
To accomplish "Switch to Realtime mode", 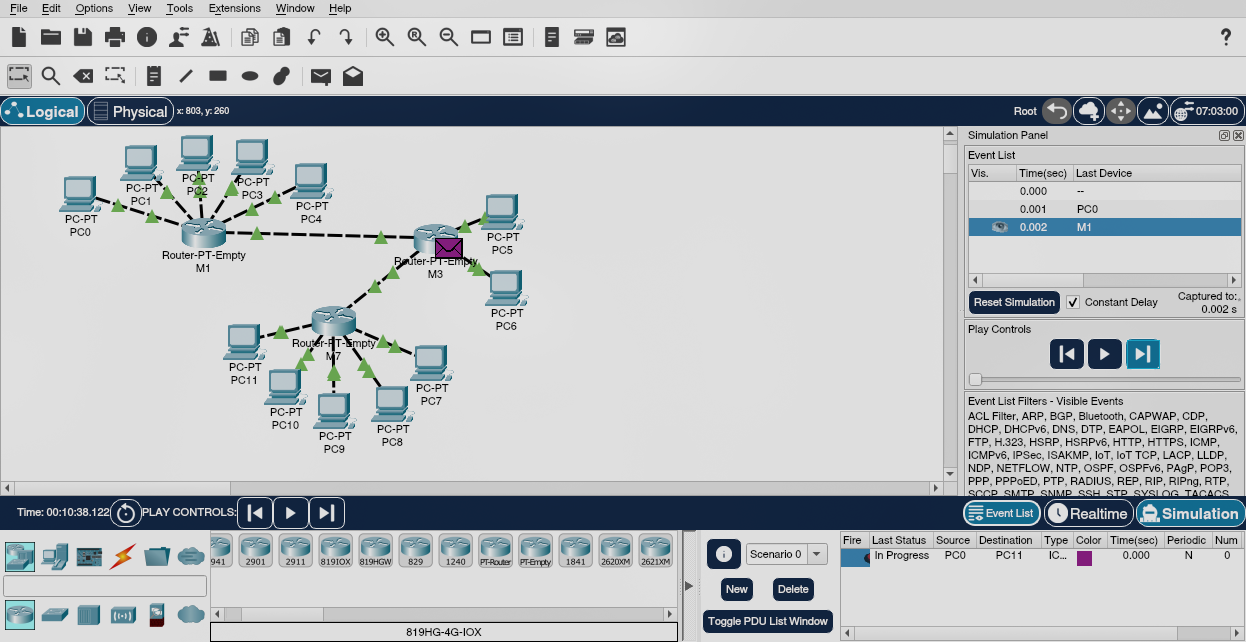I will (x=1088, y=514).
